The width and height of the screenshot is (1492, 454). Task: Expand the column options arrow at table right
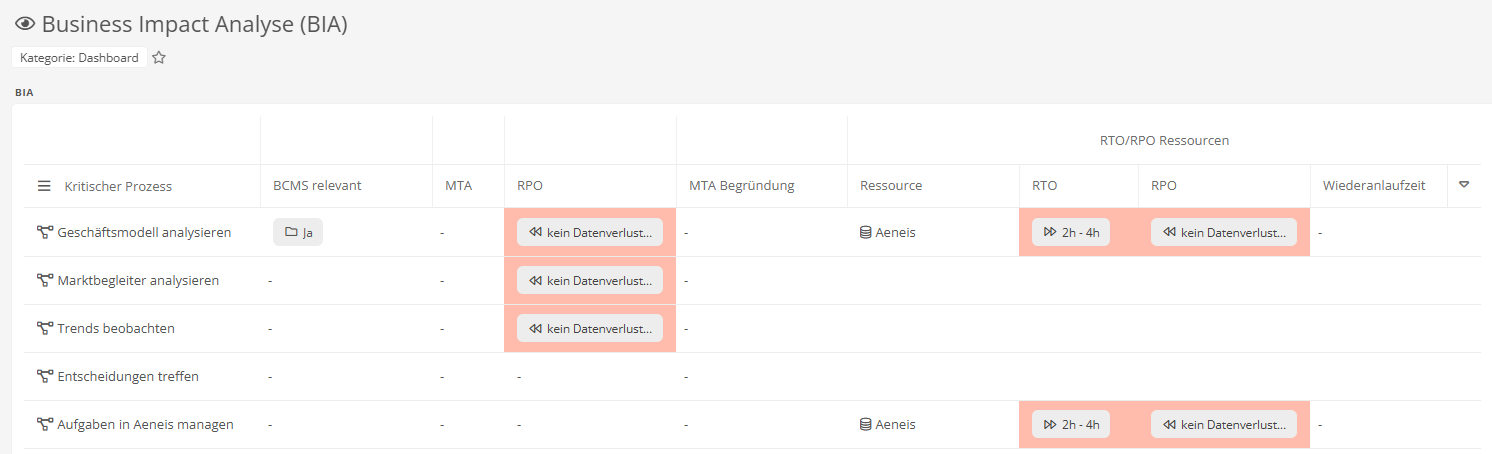[1464, 185]
